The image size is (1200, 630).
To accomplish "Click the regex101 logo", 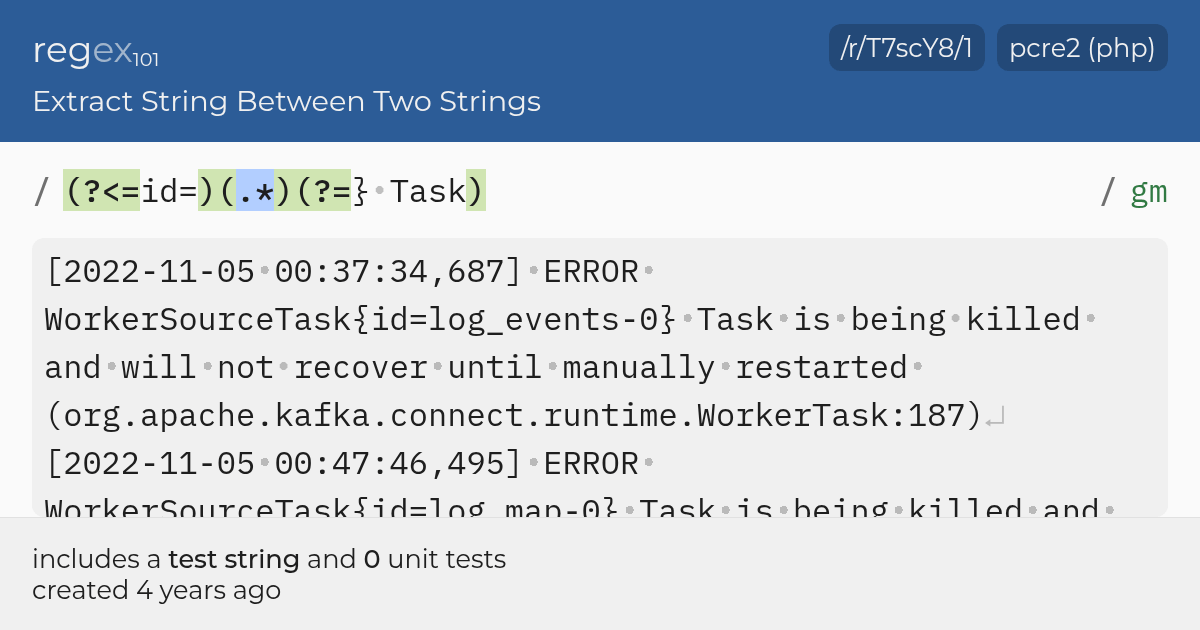I will (x=95, y=50).
